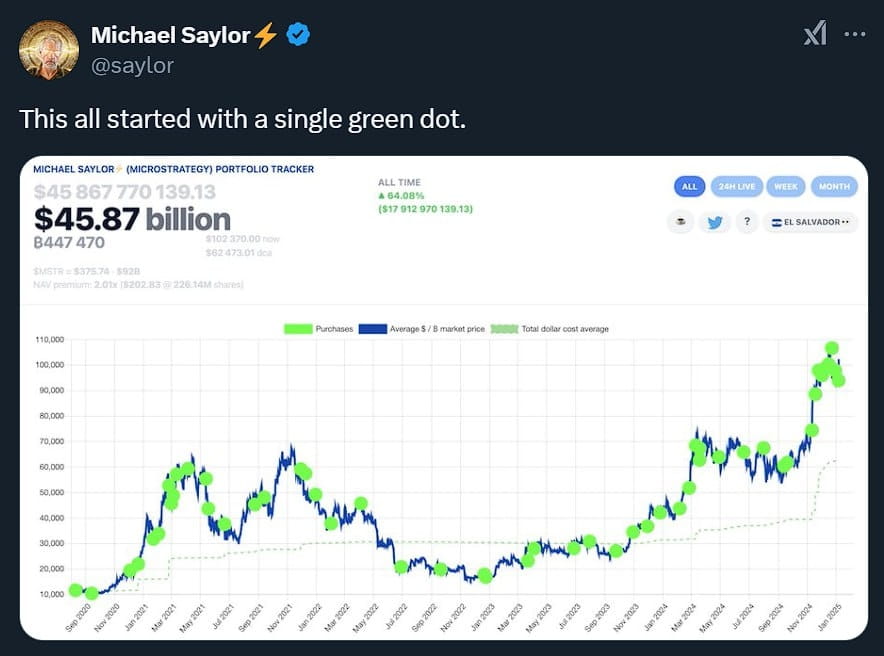Switch to the 24H LIVE tab

pyautogui.click(x=737, y=187)
